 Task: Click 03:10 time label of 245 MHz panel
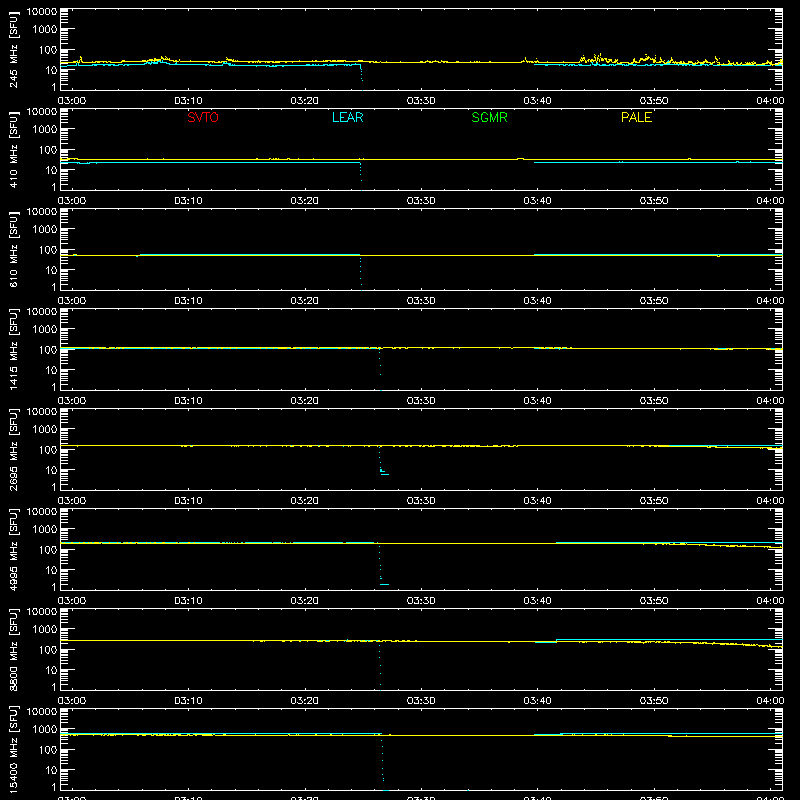188,101
